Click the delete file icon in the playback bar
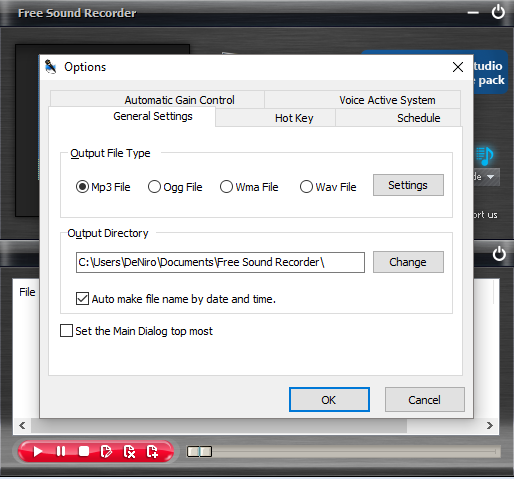 tap(129, 452)
